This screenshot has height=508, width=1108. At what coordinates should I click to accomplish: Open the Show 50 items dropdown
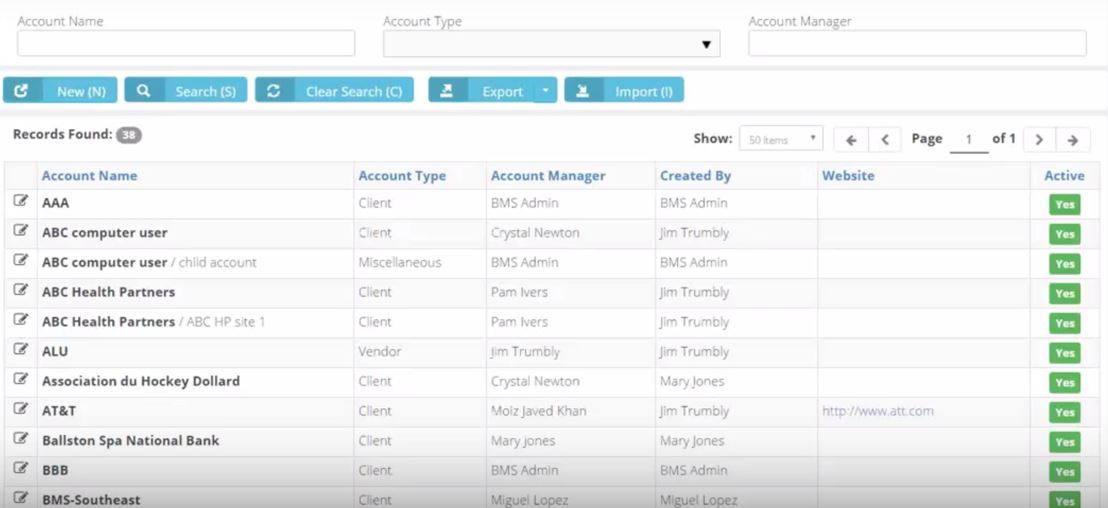coord(781,139)
